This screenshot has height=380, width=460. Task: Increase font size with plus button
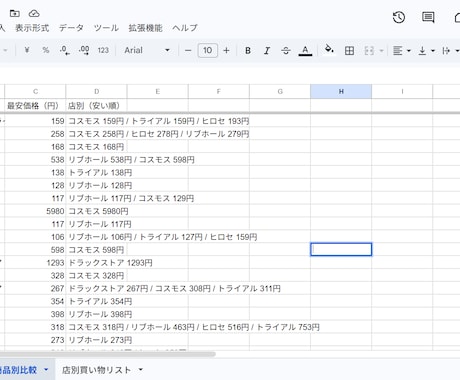[x=226, y=51]
